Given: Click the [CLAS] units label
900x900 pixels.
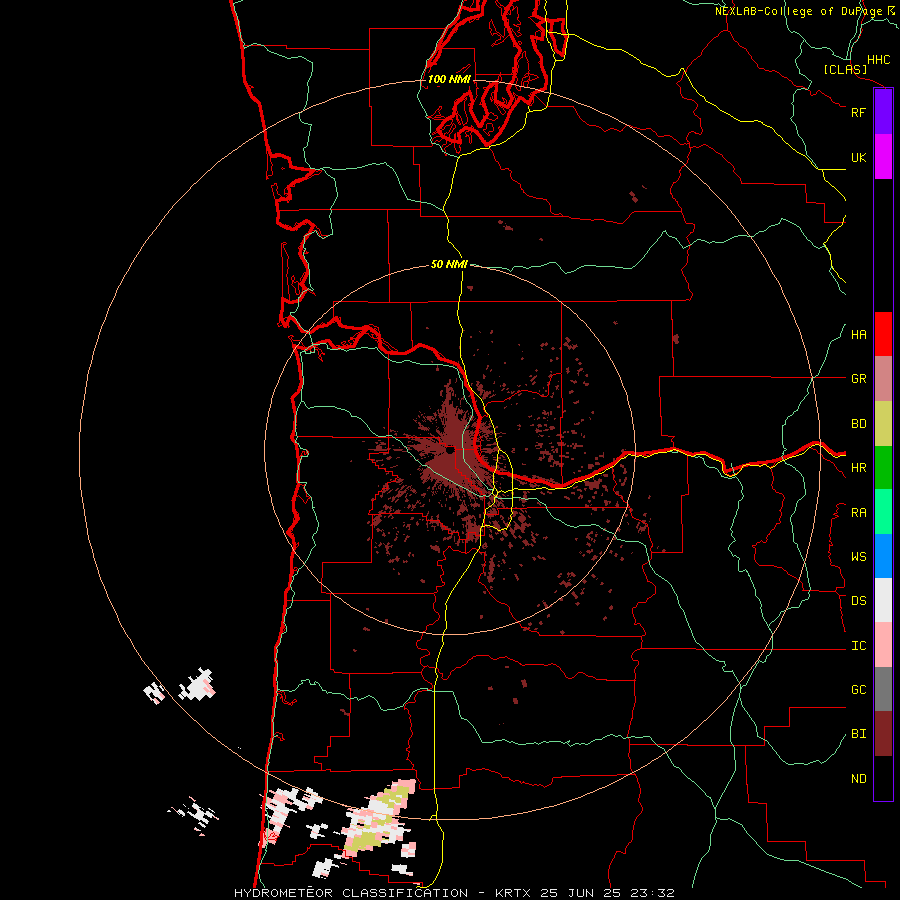Looking at the screenshot, I should tap(845, 69).
